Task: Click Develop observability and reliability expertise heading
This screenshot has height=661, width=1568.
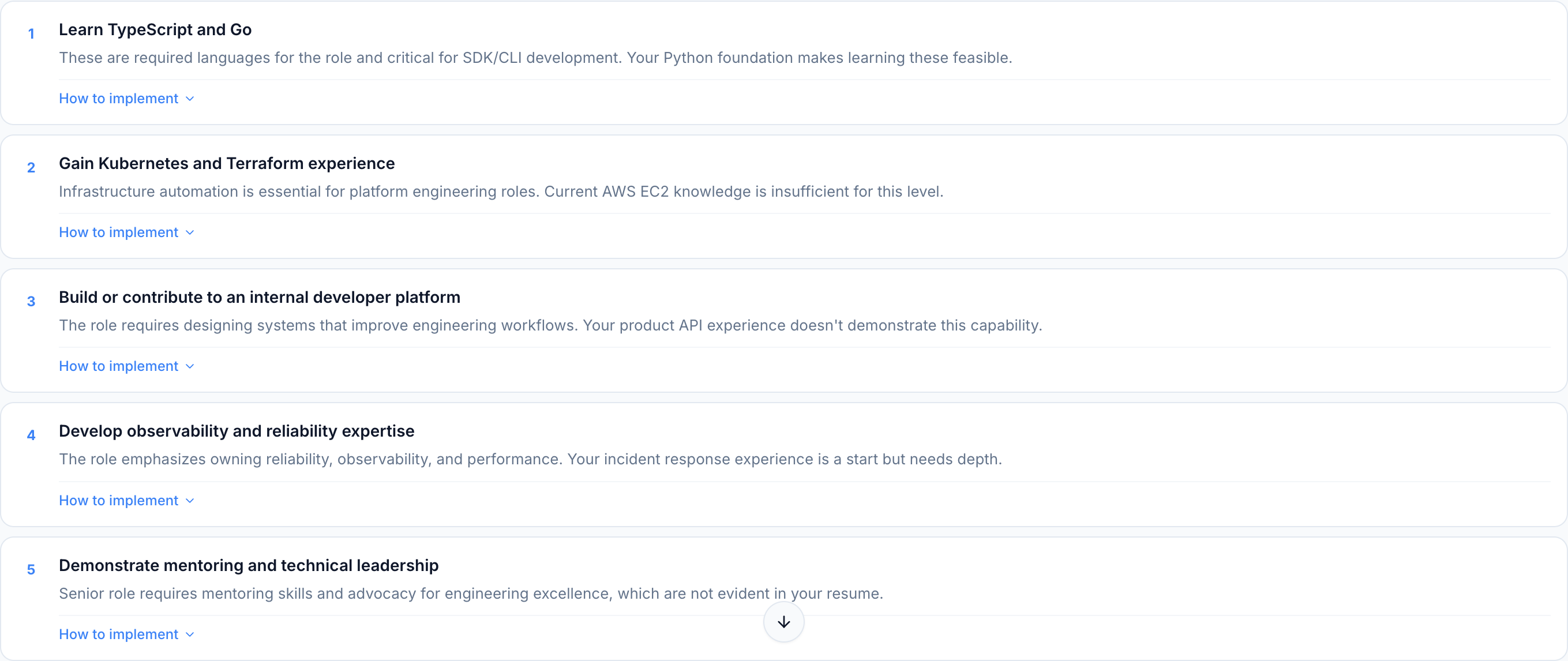Action: click(x=236, y=431)
